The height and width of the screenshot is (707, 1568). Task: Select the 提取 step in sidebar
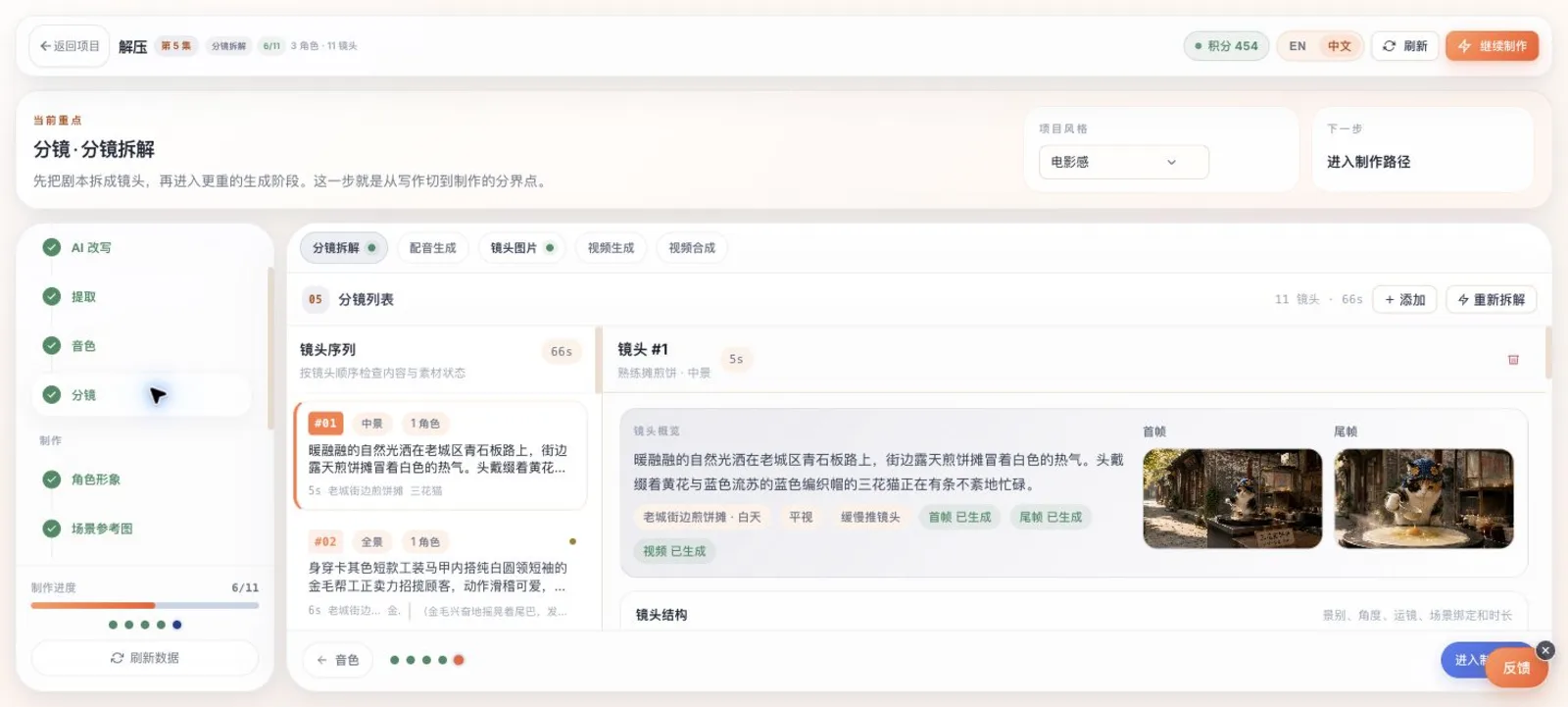[x=142, y=297]
